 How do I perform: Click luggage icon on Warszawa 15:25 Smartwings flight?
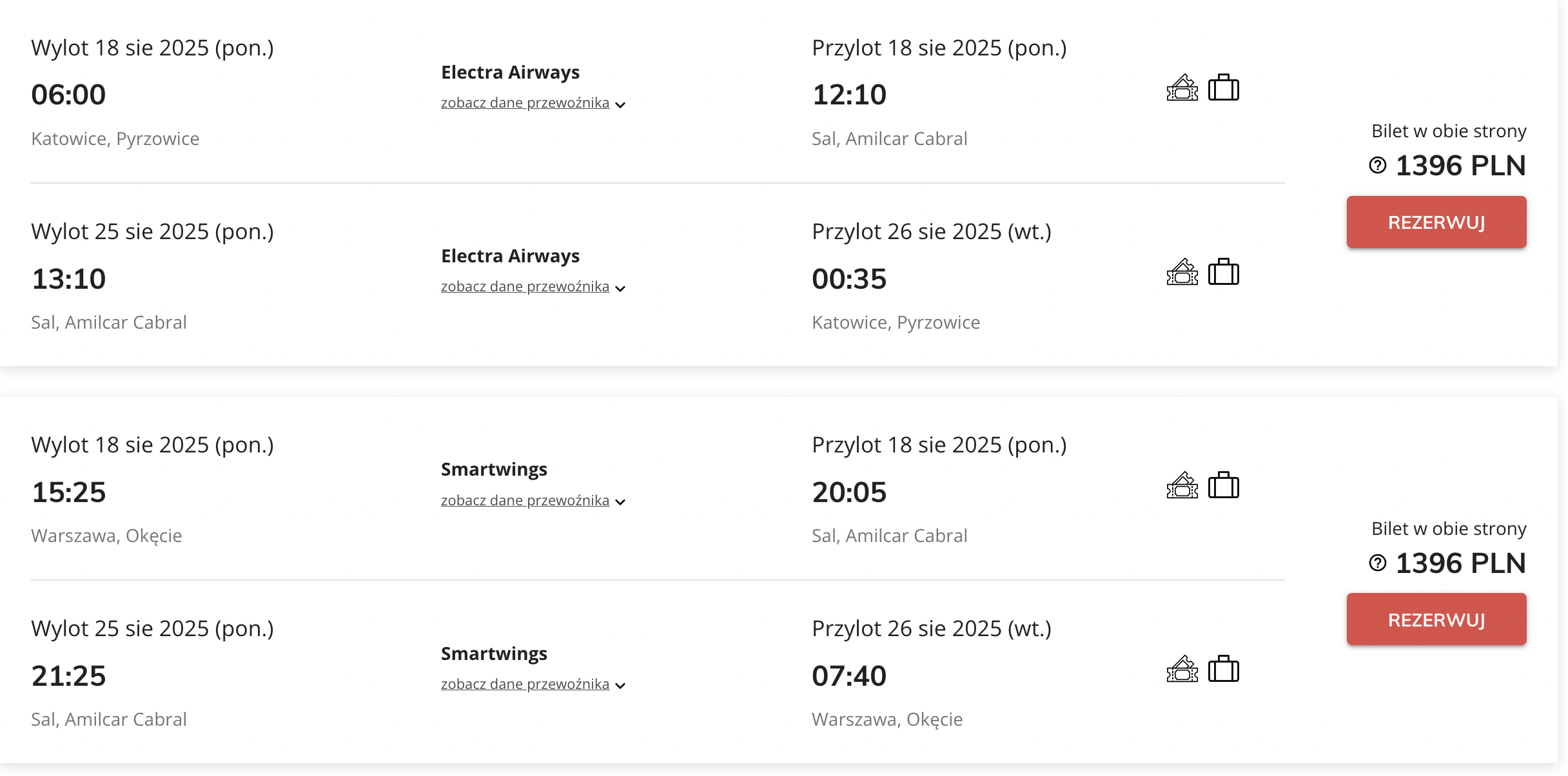coord(1223,485)
